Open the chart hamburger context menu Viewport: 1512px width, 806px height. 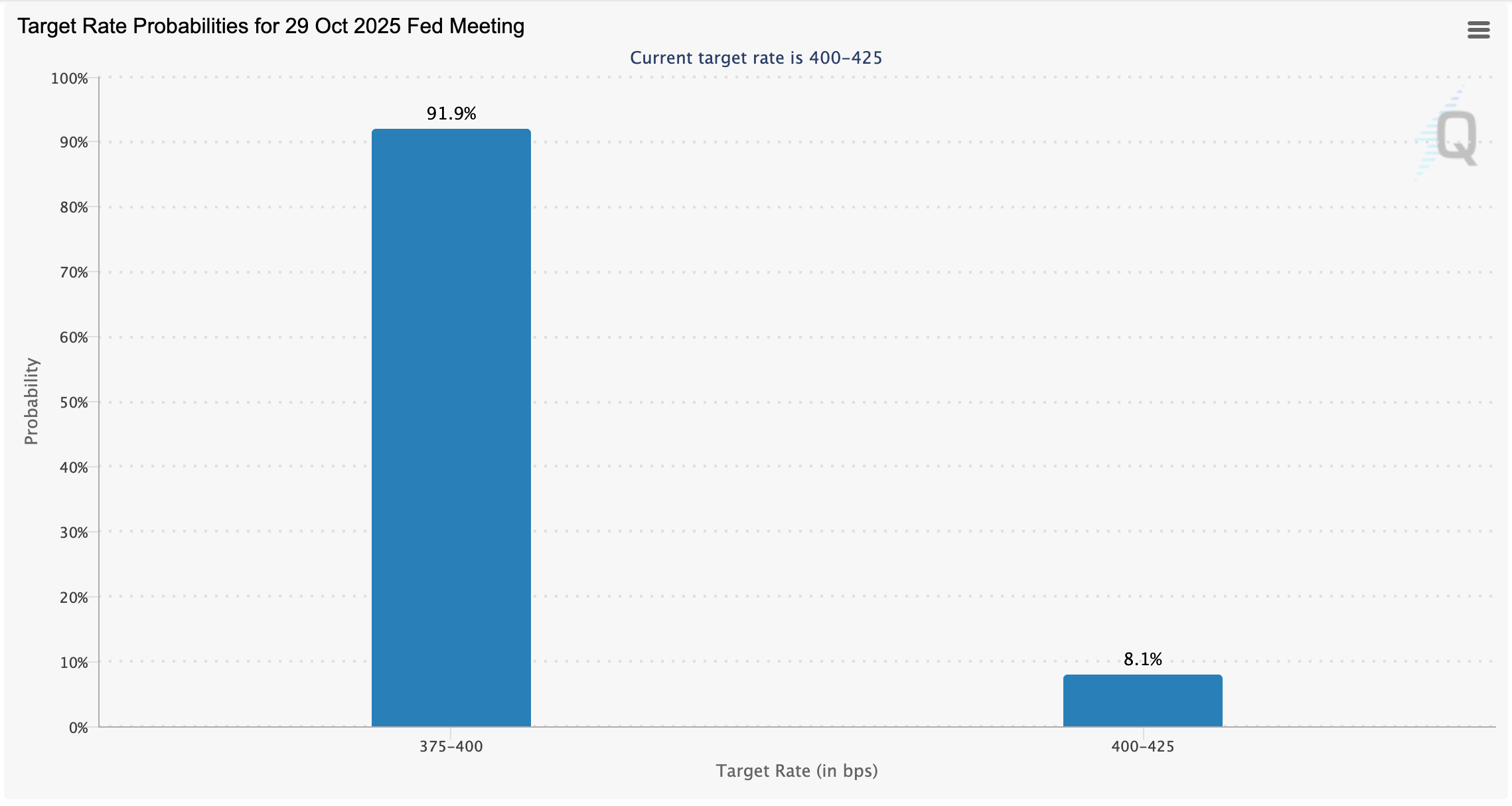pos(1478,30)
